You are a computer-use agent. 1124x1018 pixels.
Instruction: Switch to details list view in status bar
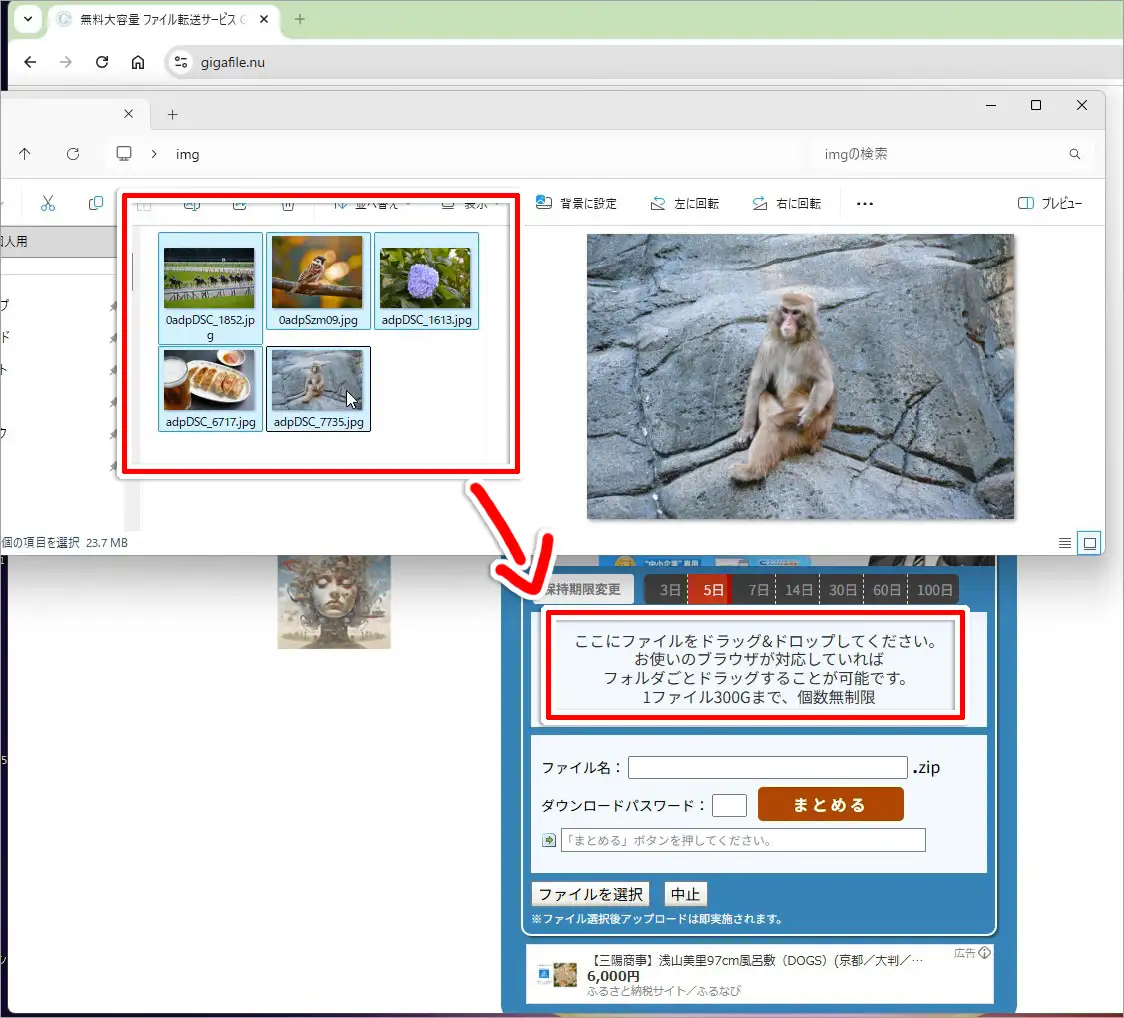pyautogui.click(x=1065, y=543)
